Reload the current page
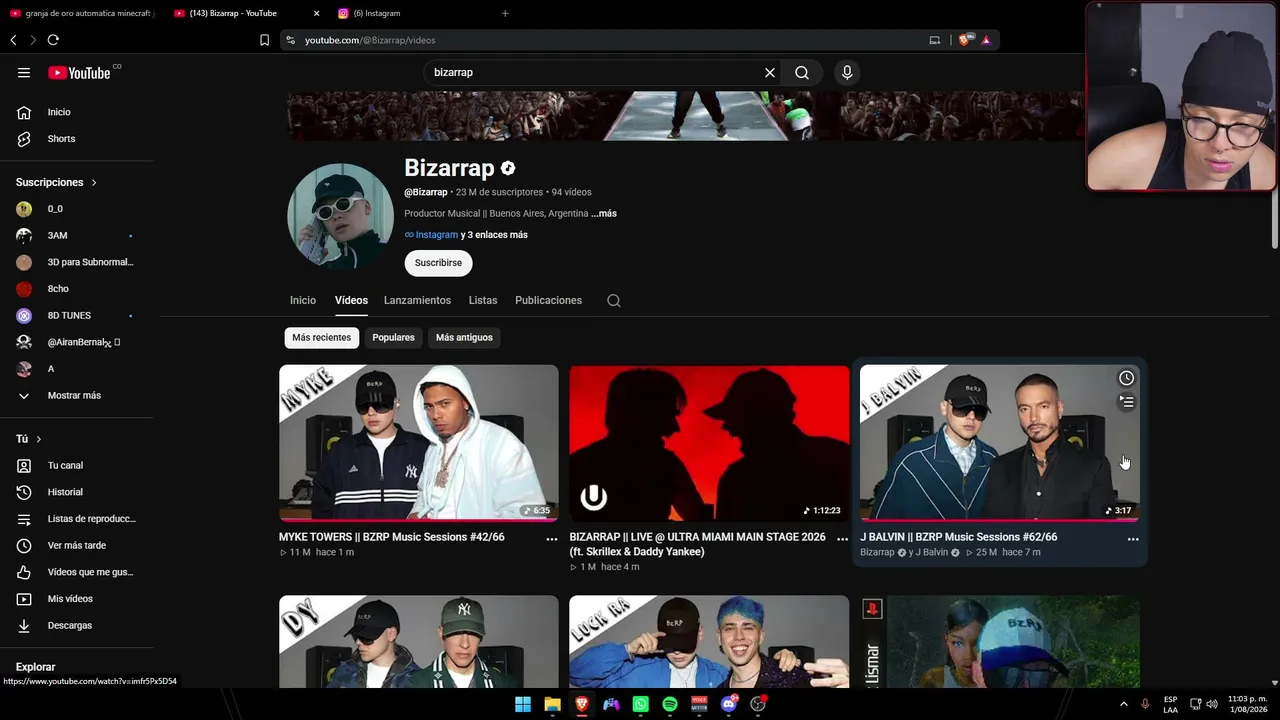 (53, 40)
